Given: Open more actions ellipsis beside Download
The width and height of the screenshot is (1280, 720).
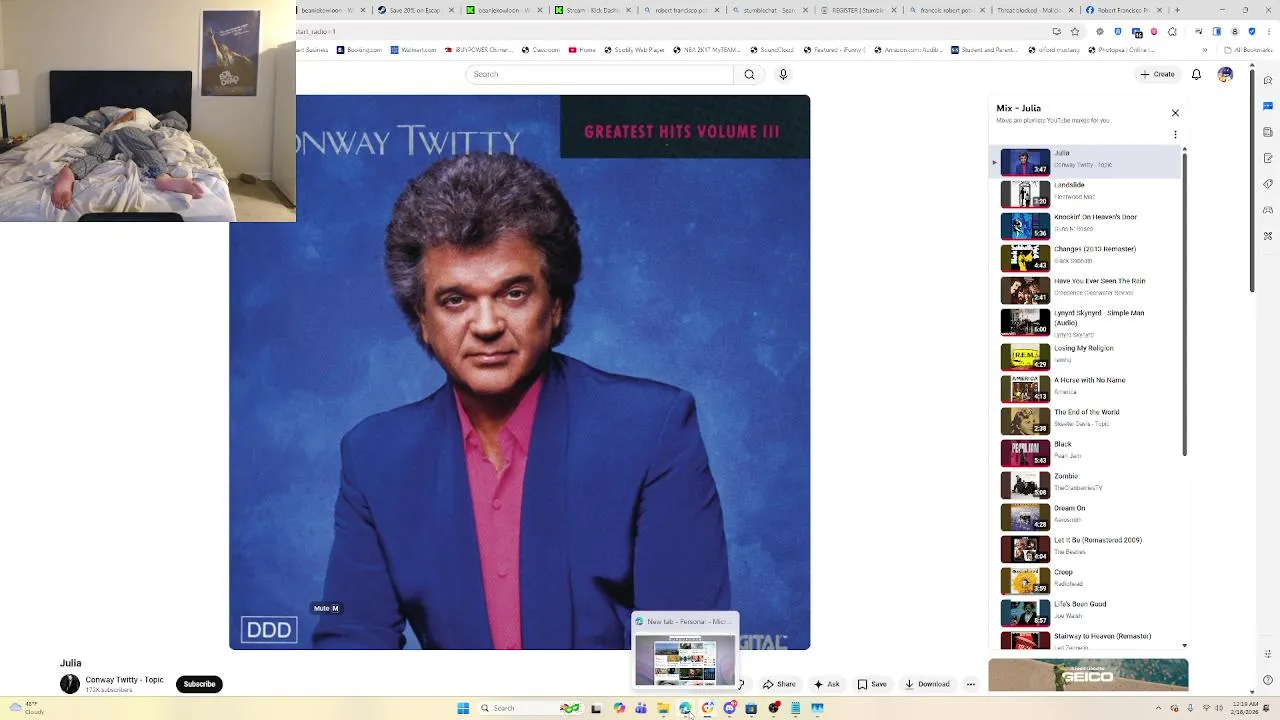Looking at the screenshot, I should [970, 684].
